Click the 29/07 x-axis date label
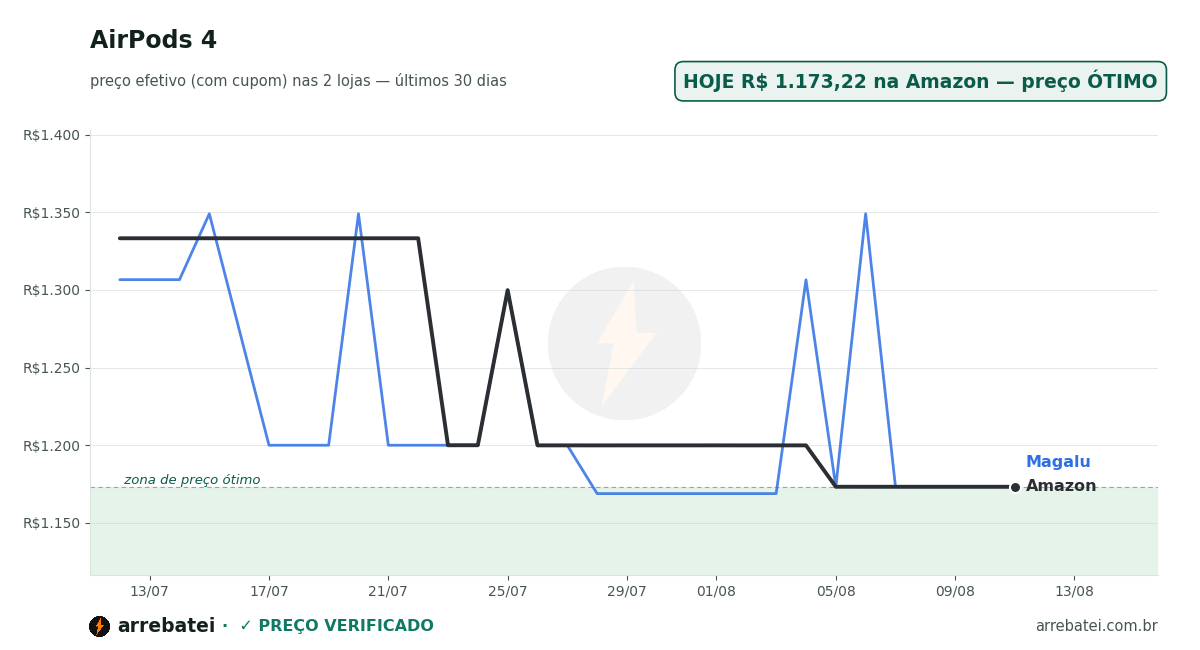 627,592
